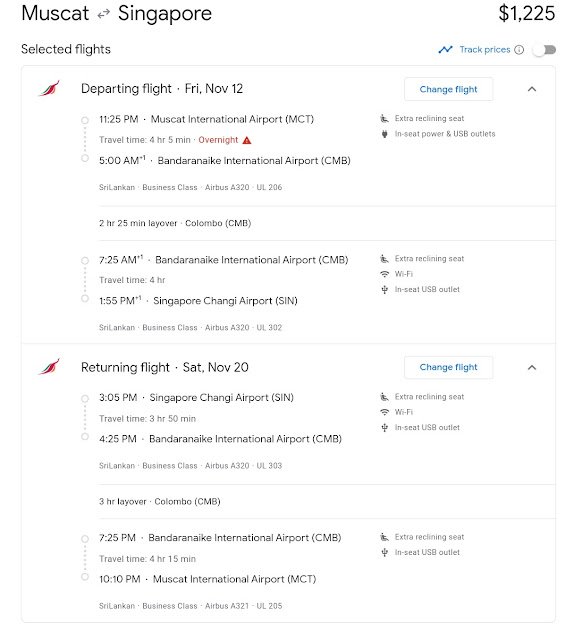
Task: Click the round trip arrows between Muscat and Singapore
Action: tap(104, 14)
